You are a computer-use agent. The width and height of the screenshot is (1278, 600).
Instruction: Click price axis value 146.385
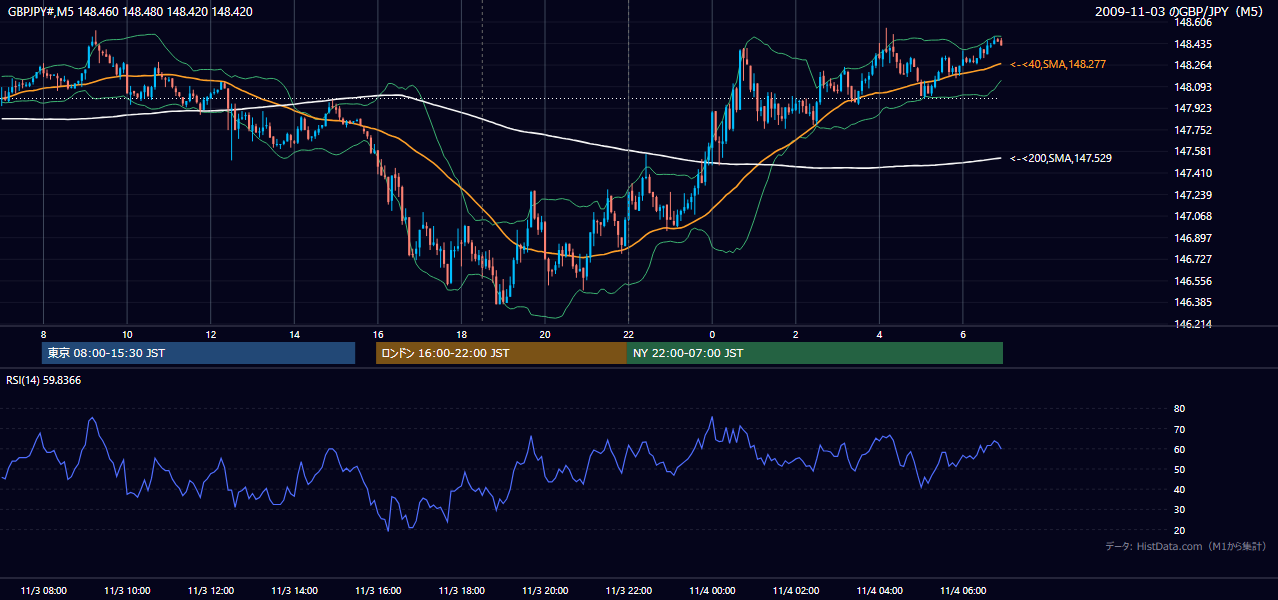pos(1192,302)
